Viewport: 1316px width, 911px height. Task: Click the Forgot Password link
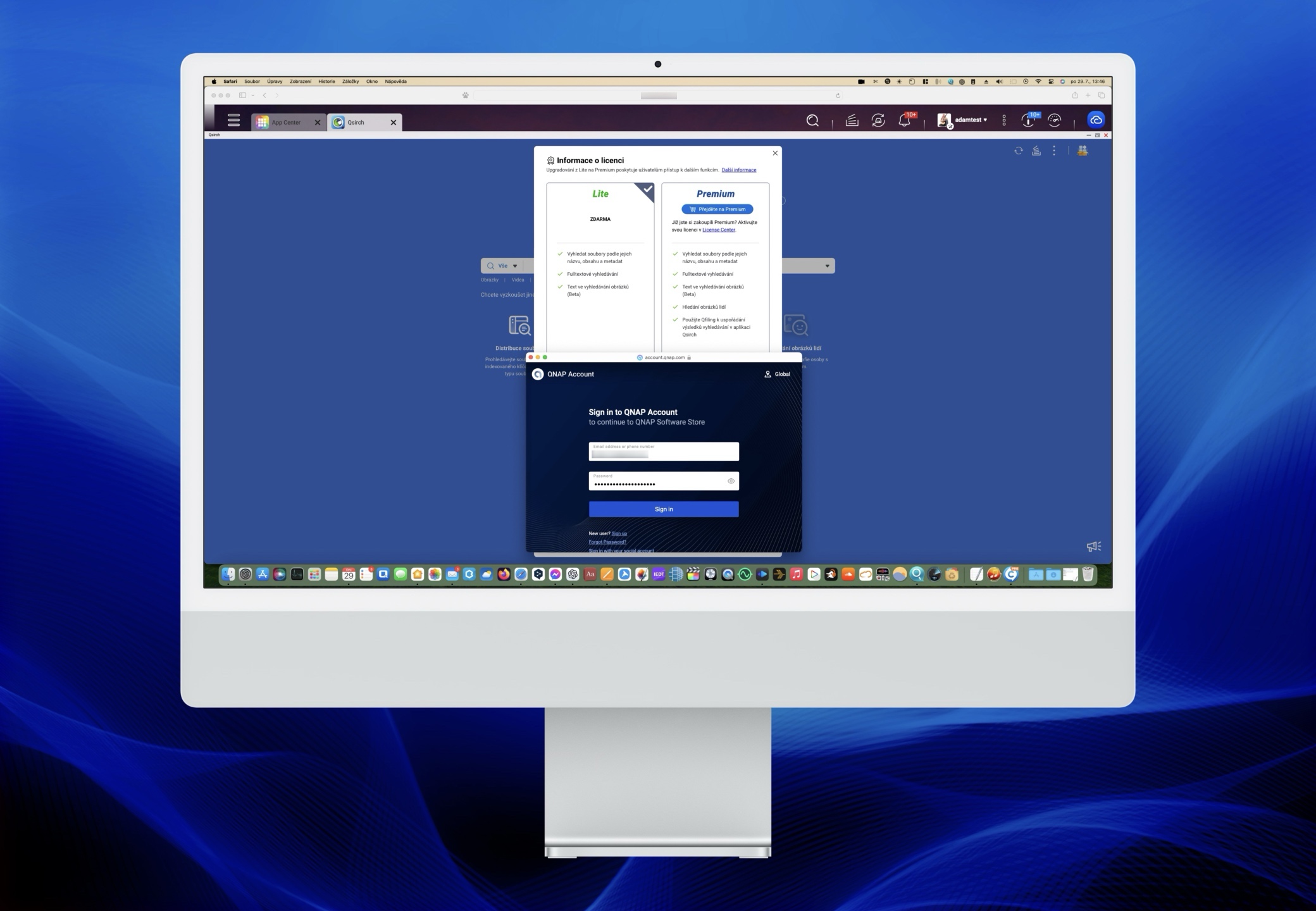click(607, 542)
